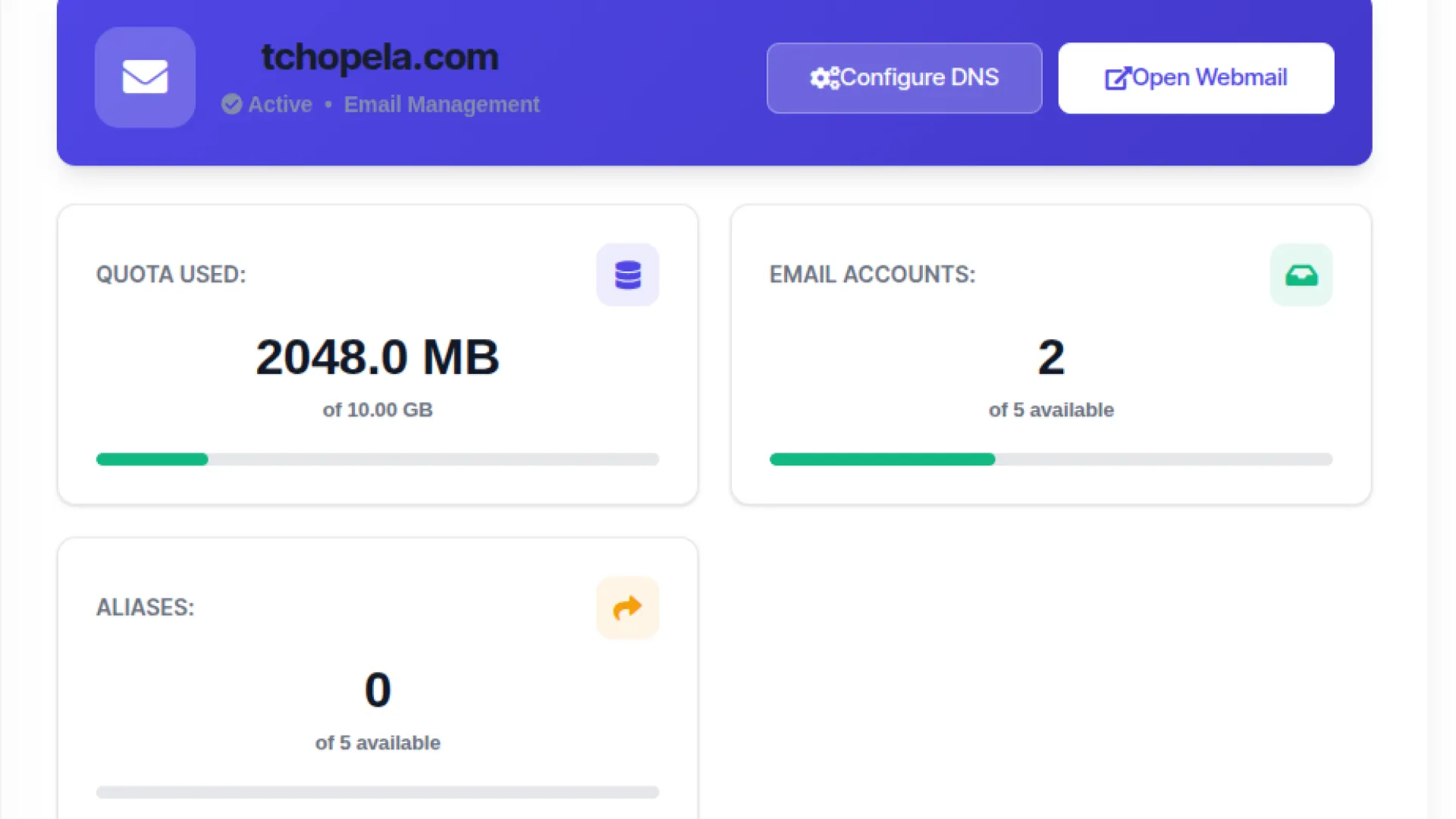Click the envelope mail icon in header

pyautogui.click(x=145, y=77)
